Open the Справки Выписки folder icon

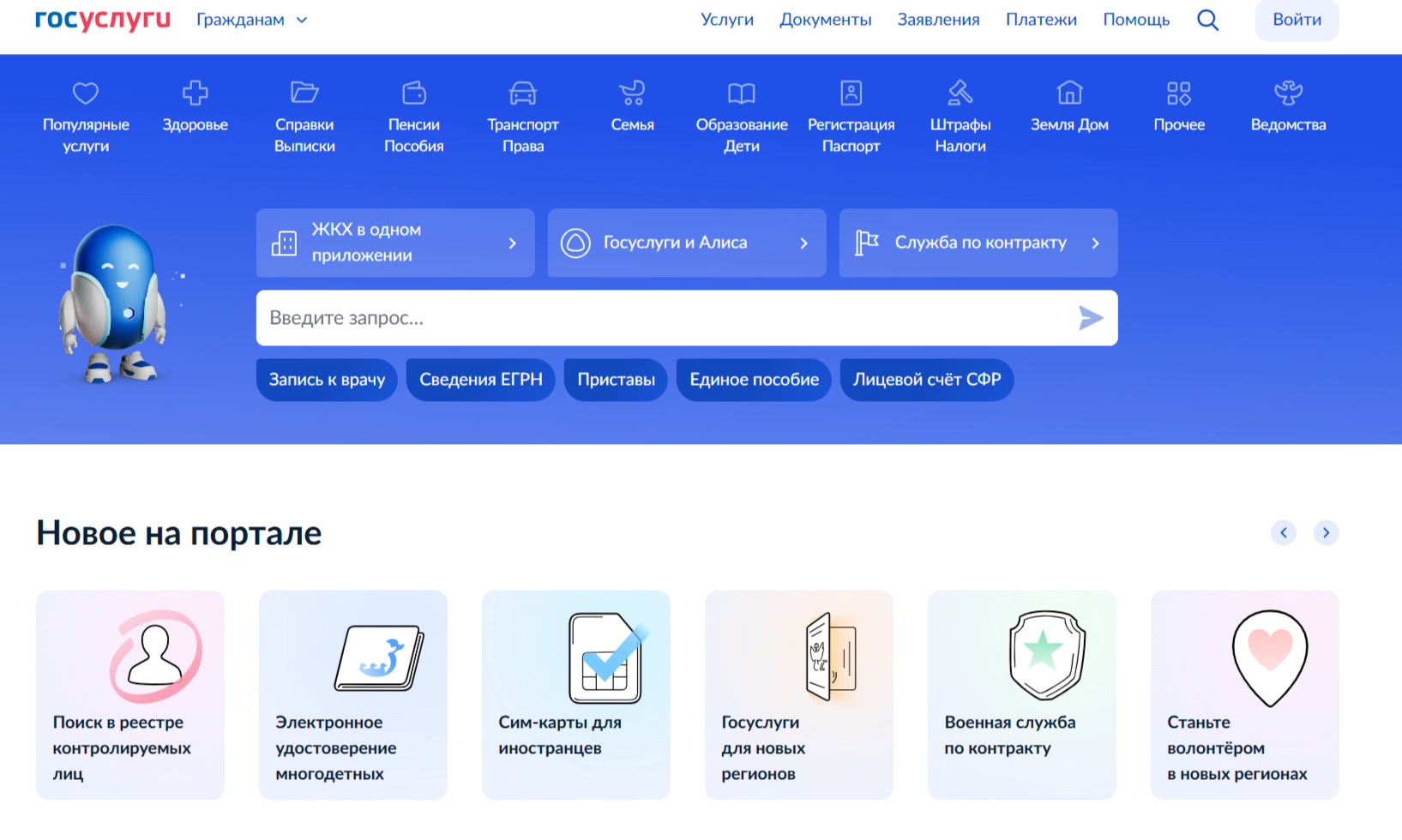tap(304, 93)
